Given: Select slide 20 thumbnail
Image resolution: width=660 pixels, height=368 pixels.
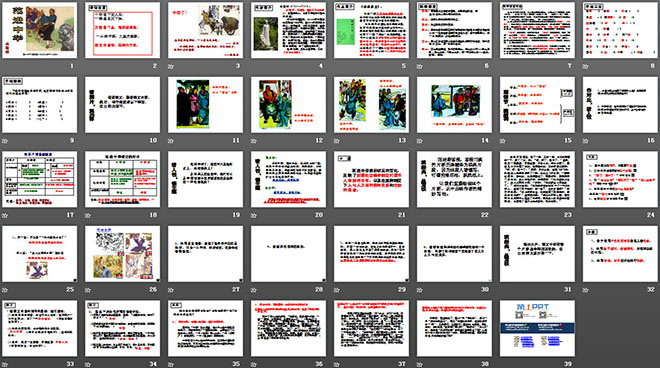Looking at the screenshot, I should 288,179.
